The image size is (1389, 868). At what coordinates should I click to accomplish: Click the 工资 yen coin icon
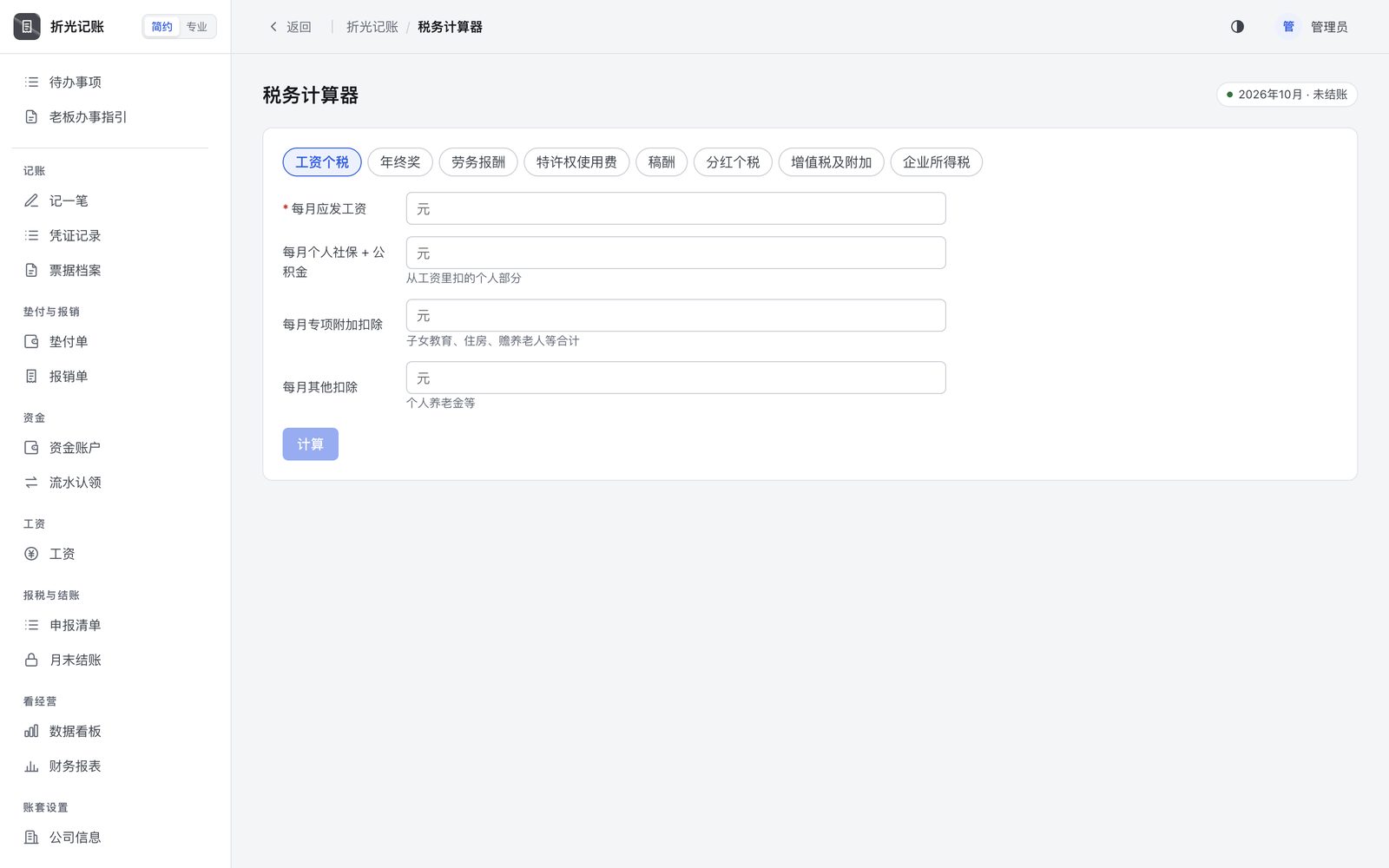click(31, 554)
